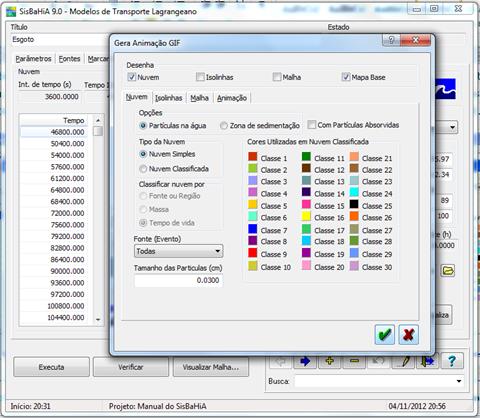
Task: Pick the Classe 24 cyan color swatch
Action: click(354, 192)
